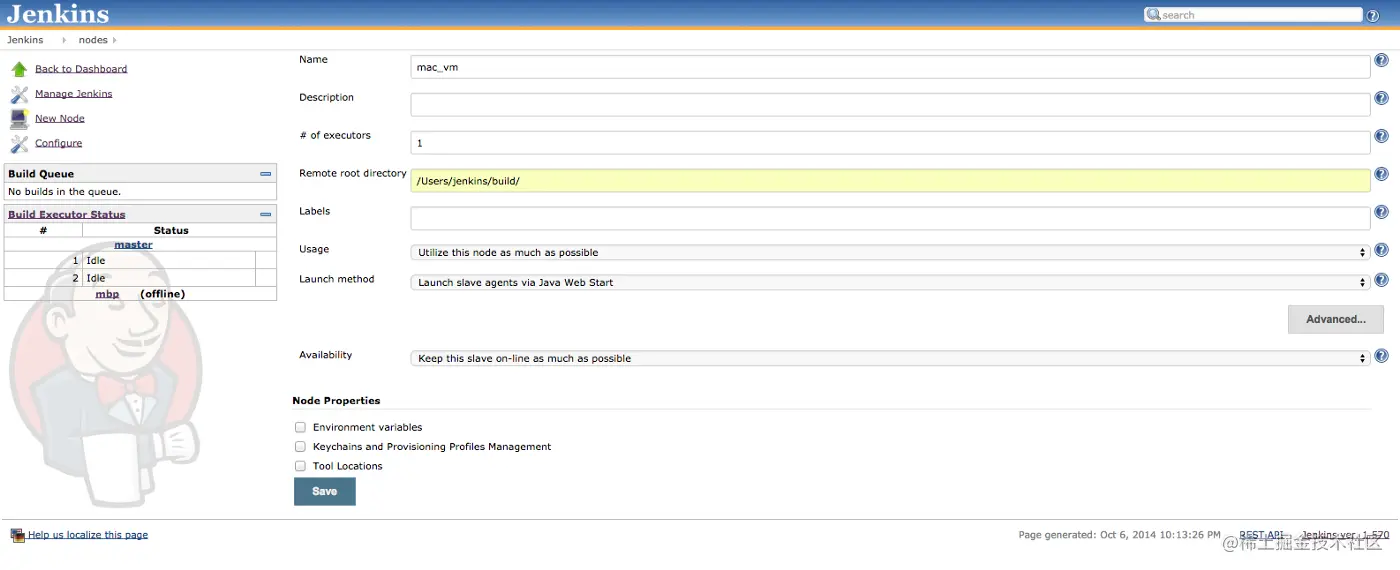Open the Availability dropdown
Viewport: 1400px width, 570px height.
(890, 358)
